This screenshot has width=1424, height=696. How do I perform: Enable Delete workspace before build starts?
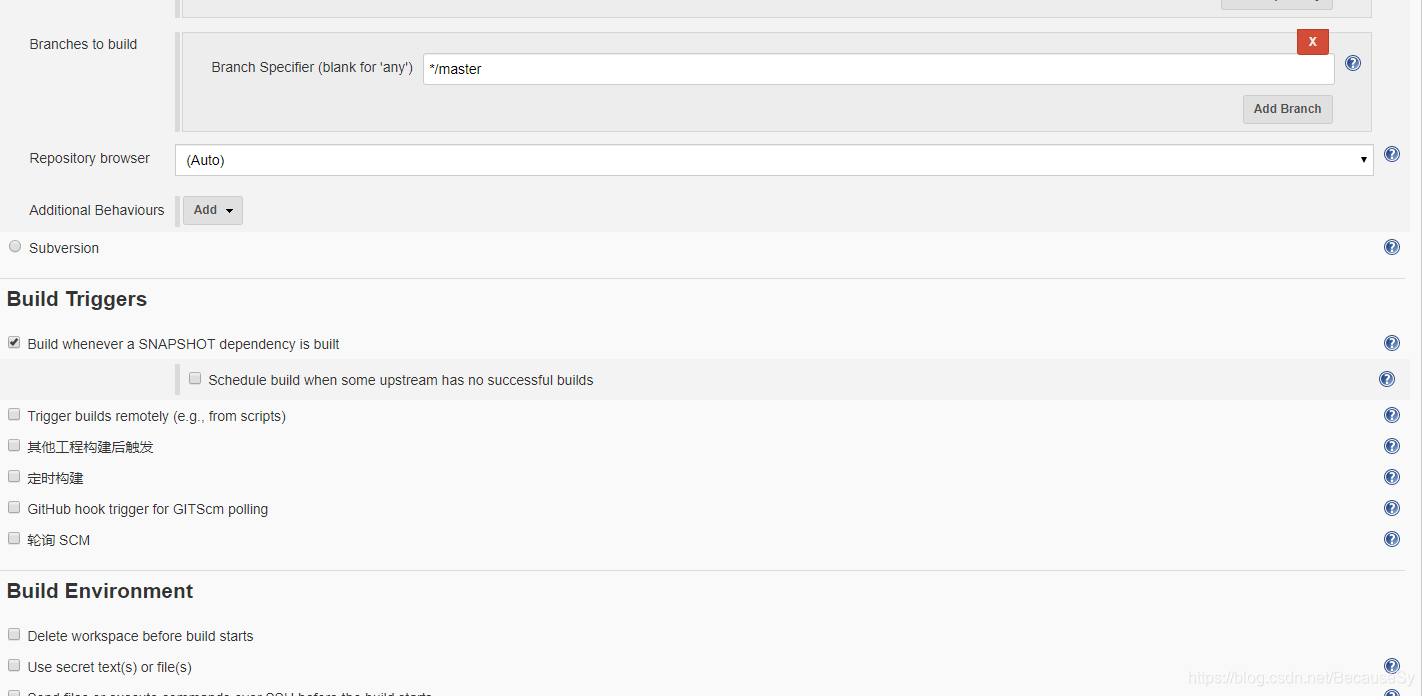pyautogui.click(x=14, y=634)
